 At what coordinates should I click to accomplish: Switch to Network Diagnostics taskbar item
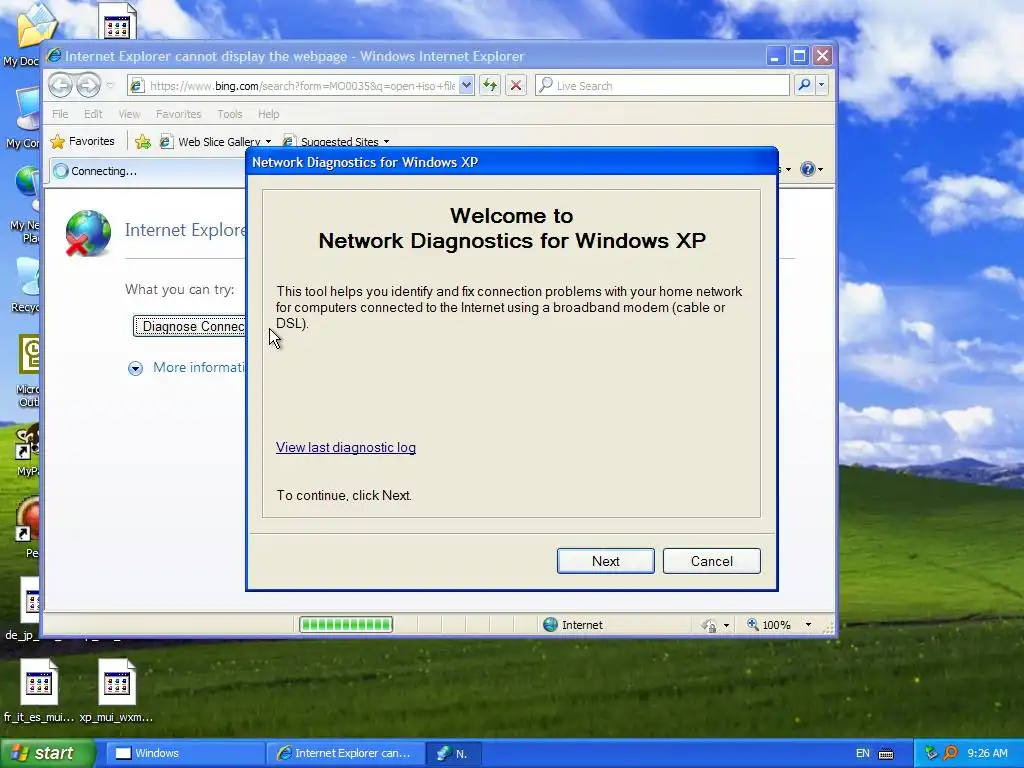tap(455, 753)
